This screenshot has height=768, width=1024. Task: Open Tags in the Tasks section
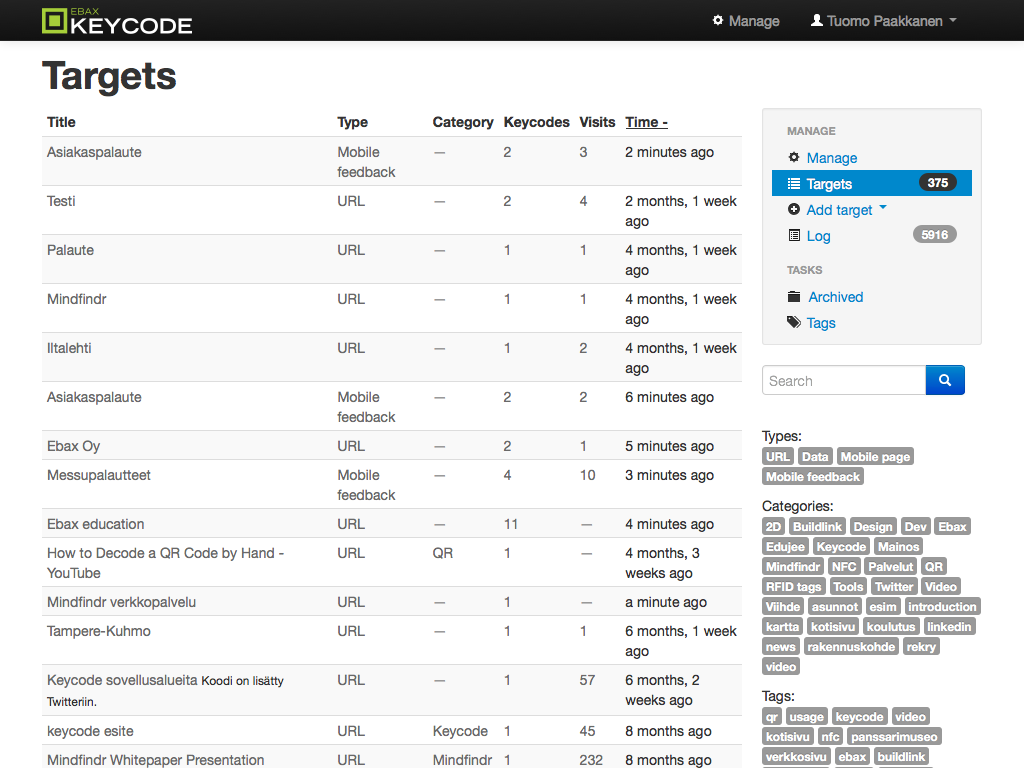pyautogui.click(x=821, y=323)
